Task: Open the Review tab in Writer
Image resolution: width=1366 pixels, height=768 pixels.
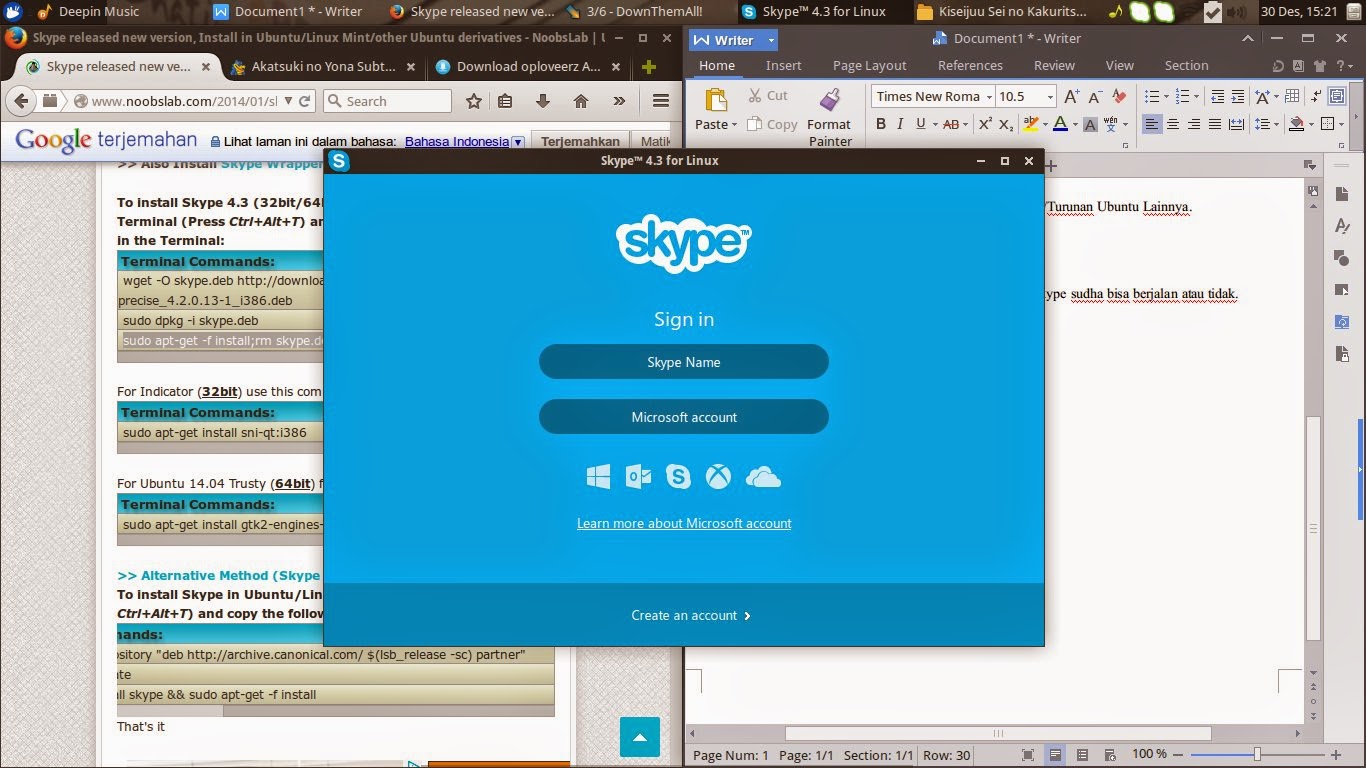Action: 1054,65
